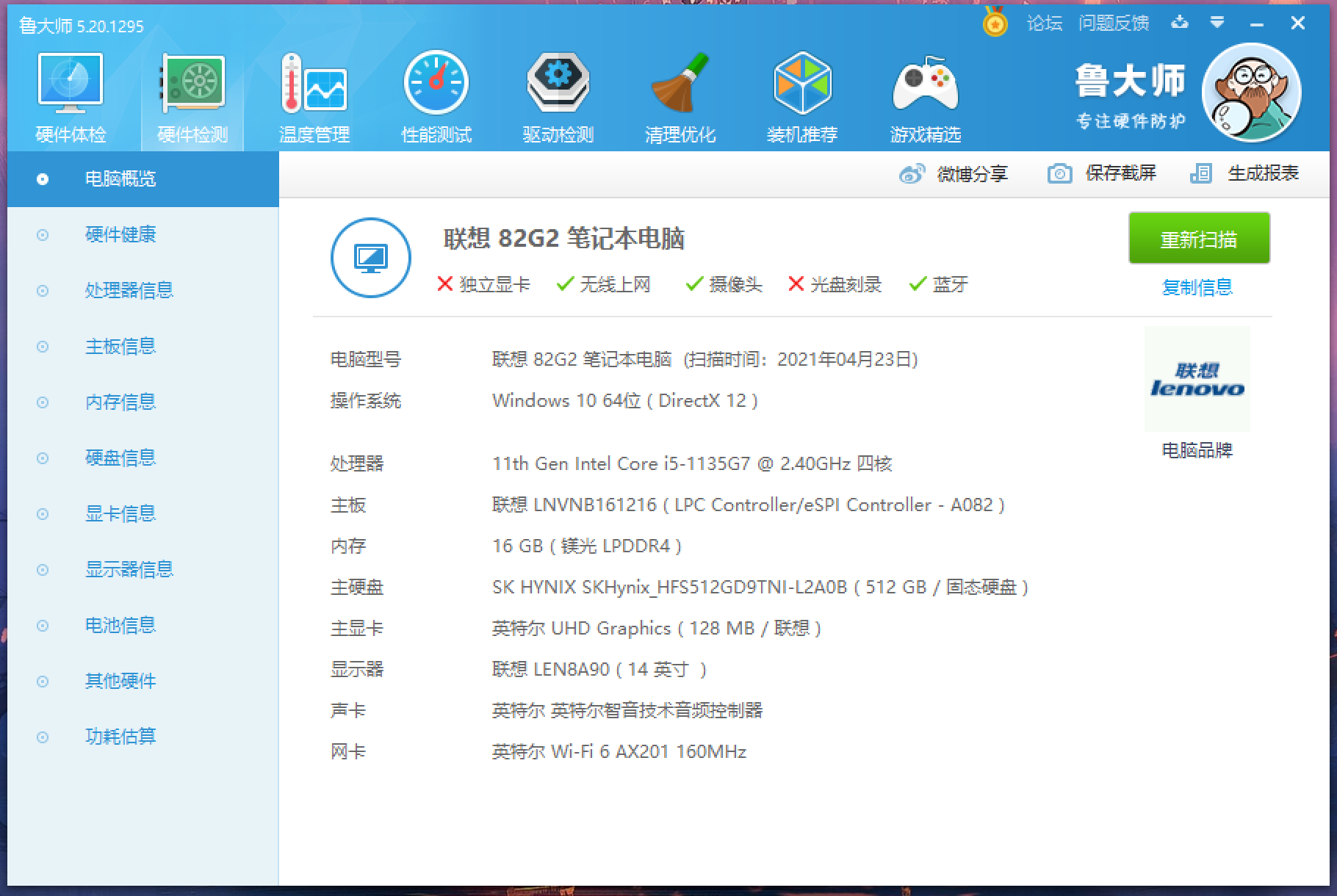
Task: Click the Lenovo brand logo
Action: coord(1197,379)
